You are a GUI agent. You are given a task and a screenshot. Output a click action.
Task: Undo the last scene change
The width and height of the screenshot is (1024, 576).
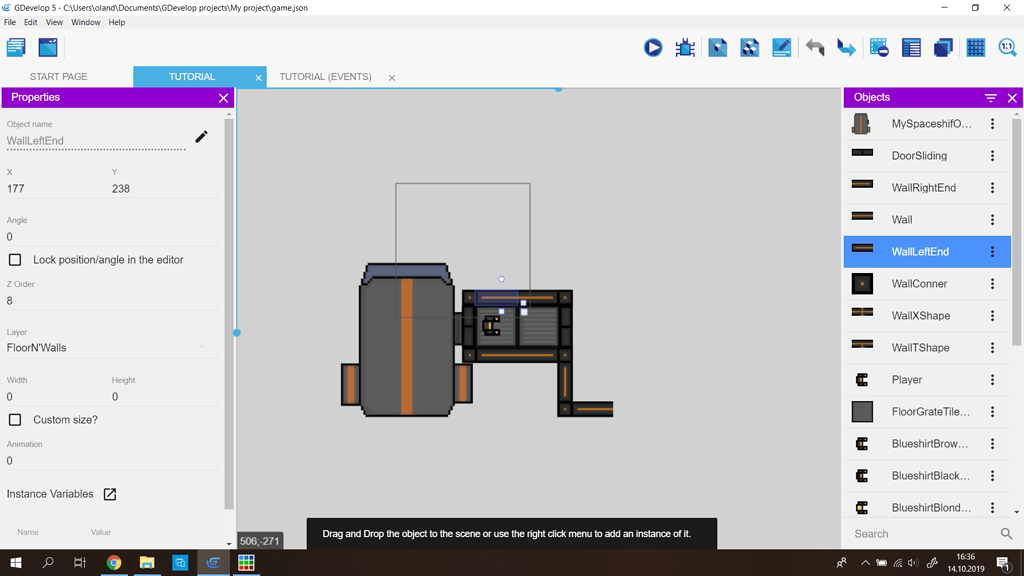click(x=813, y=46)
